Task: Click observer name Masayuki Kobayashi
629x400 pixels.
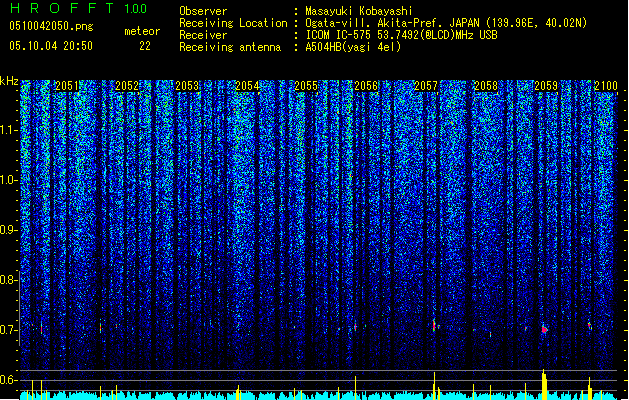Action: [359, 11]
